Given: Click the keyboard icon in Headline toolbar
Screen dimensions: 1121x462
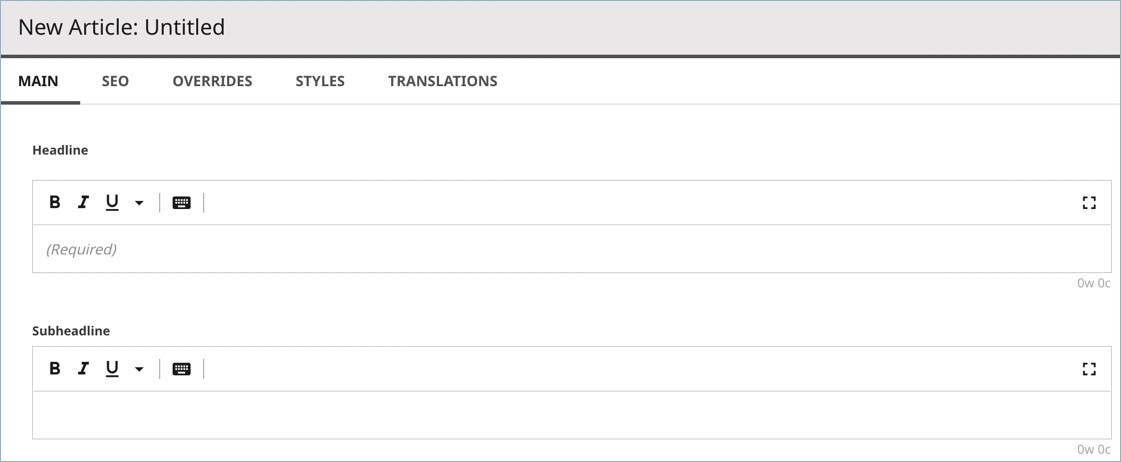Looking at the screenshot, I should pos(182,203).
